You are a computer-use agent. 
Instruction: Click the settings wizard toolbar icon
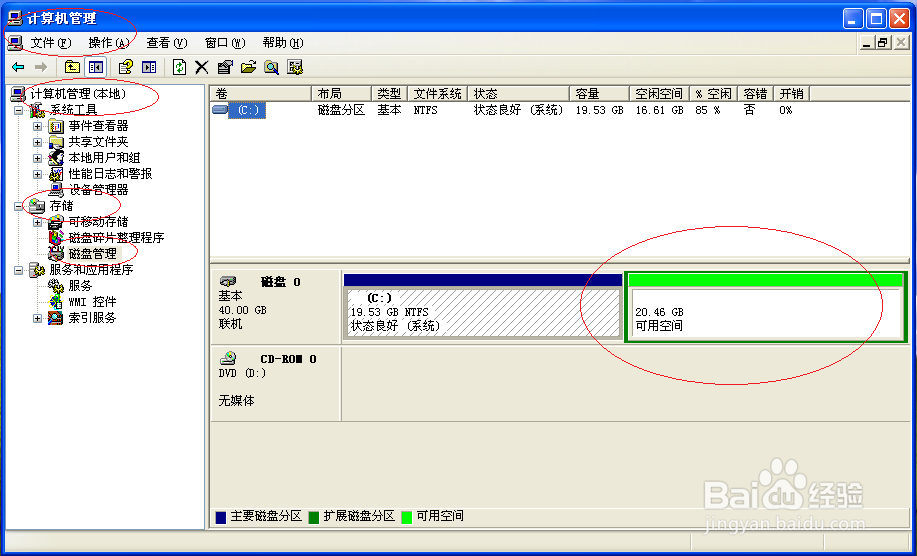(x=295, y=67)
